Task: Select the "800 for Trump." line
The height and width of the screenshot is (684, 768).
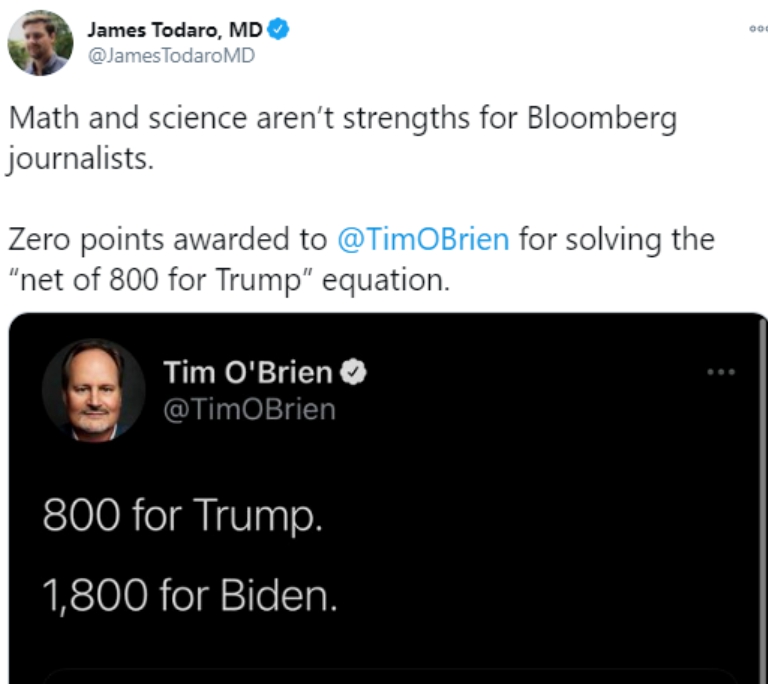Action: pos(183,515)
